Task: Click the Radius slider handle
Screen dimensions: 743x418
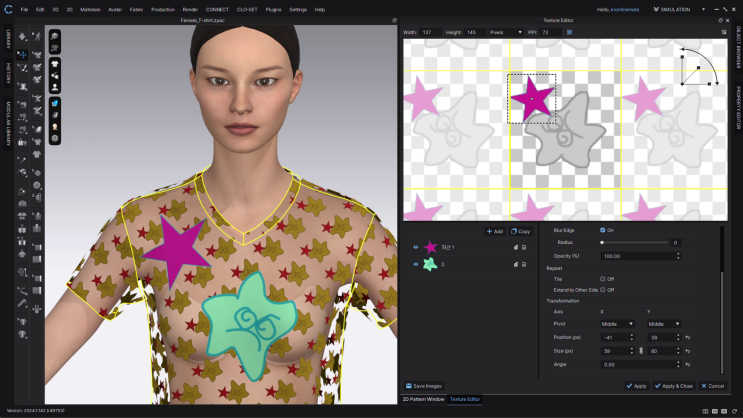Action: point(602,243)
